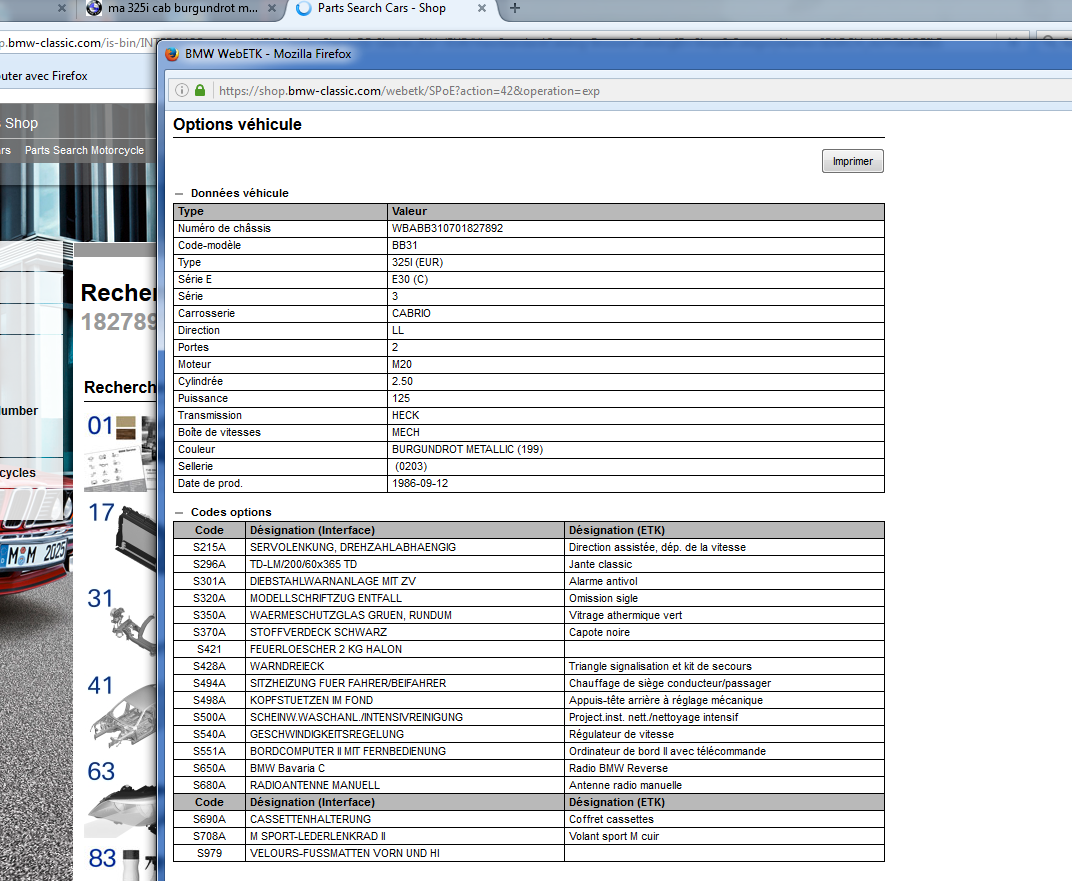
Task: Open 'Parts Search Motorcycle' in the background Shop page
Action: tap(84, 150)
